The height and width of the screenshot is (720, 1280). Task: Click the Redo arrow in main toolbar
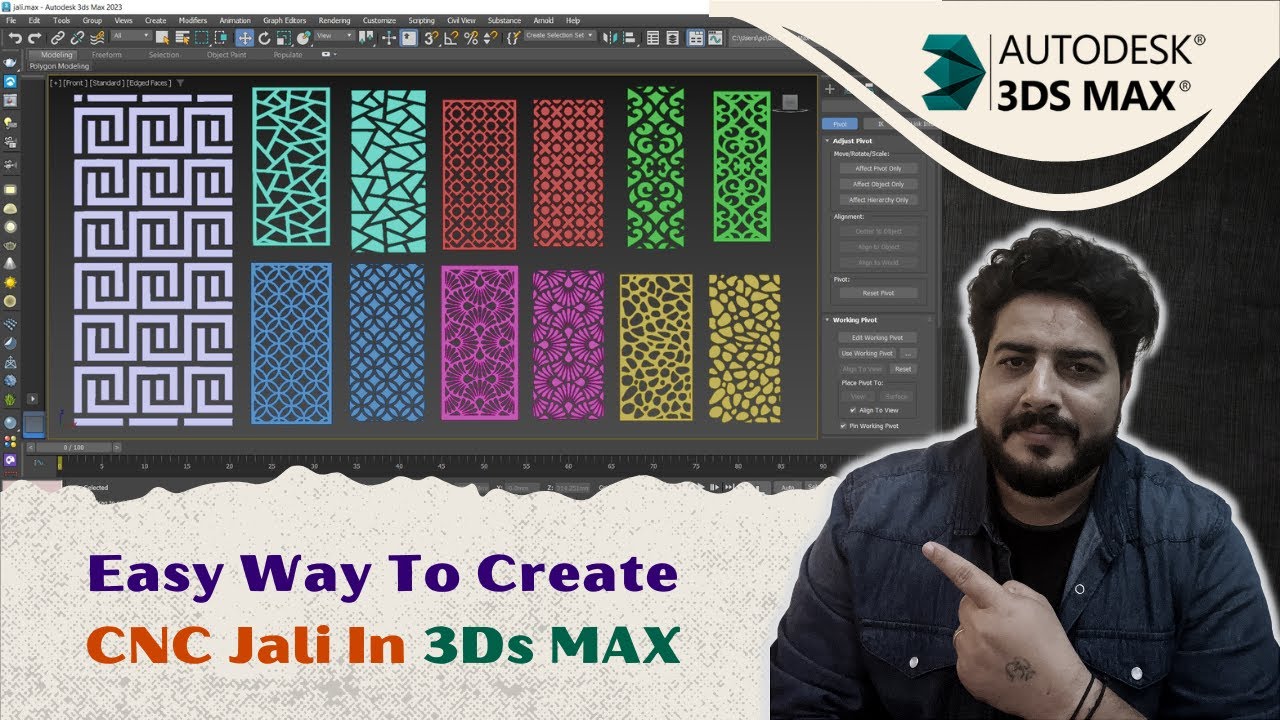coord(34,38)
